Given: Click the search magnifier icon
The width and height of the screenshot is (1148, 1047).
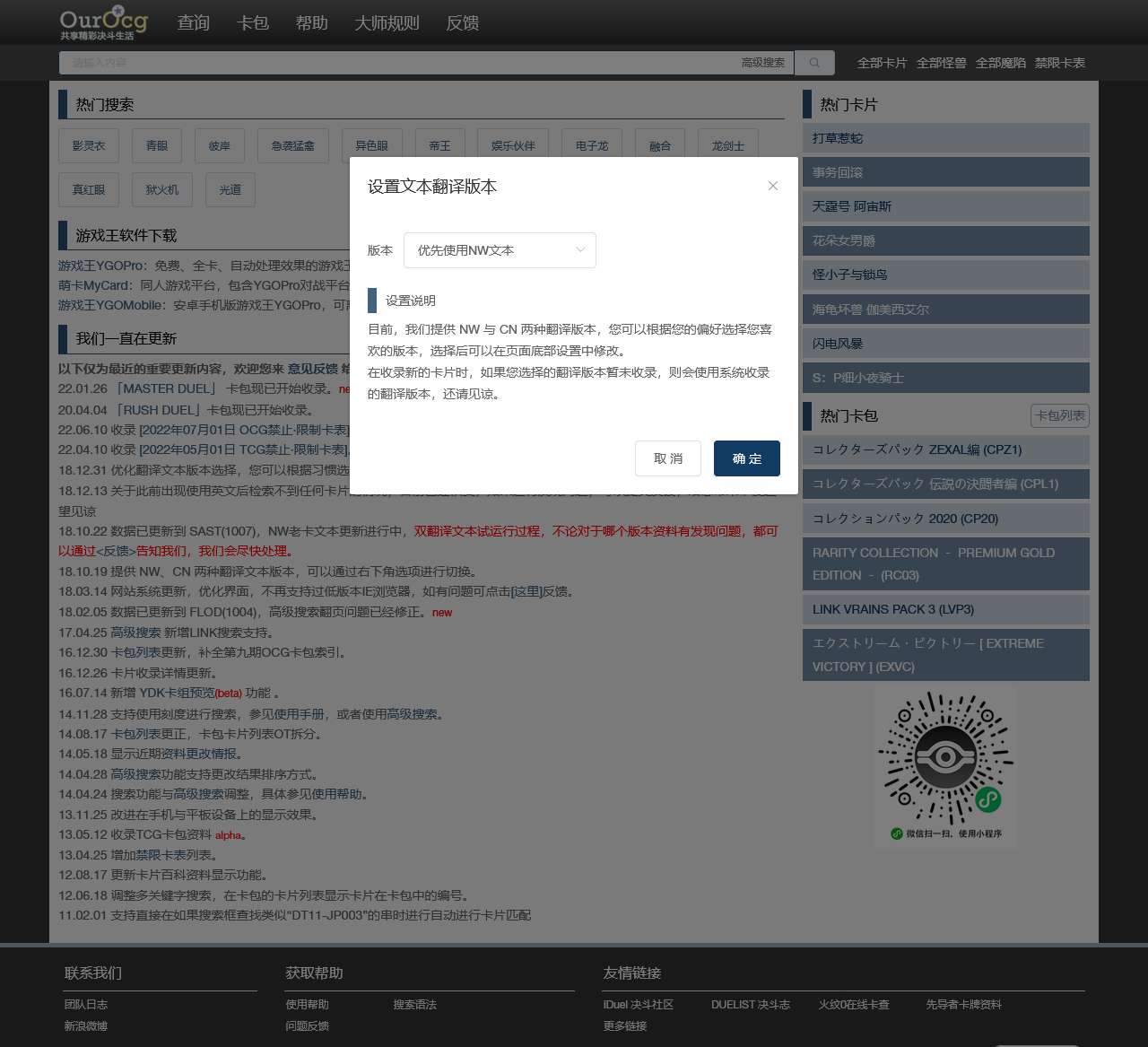Looking at the screenshot, I should [x=813, y=63].
